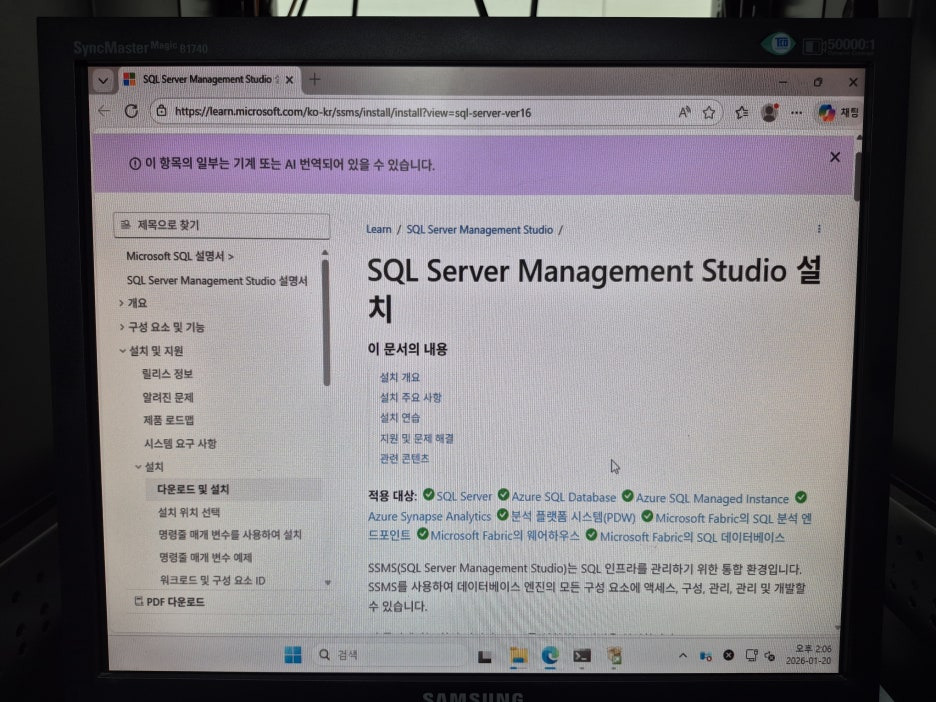The width and height of the screenshot is (936, 702).
Task: Open new tab with plus button
Action: pyautogui.click(x=315, y=79)
